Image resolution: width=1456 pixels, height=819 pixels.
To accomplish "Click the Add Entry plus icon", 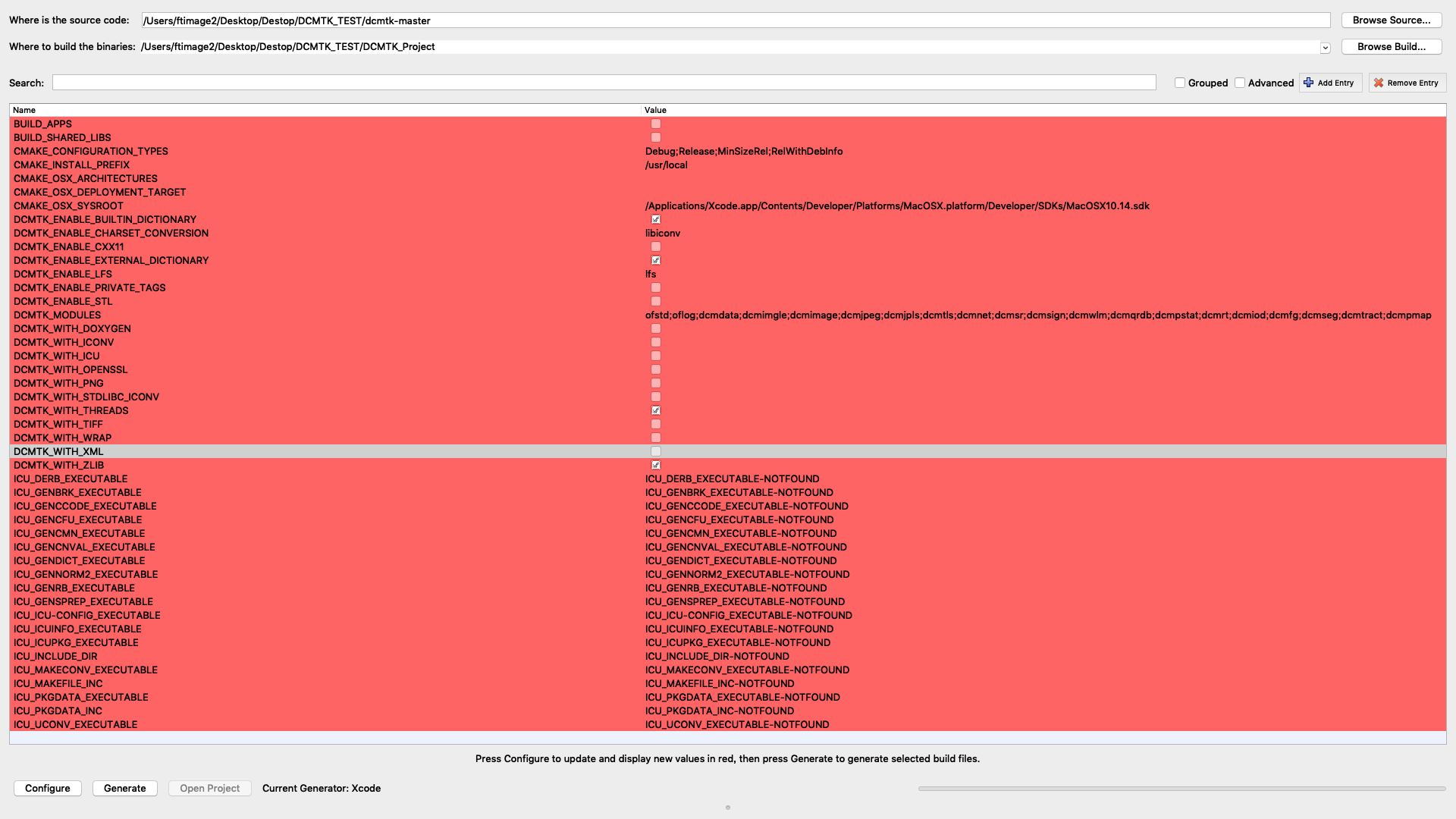I will point(1308,83).
